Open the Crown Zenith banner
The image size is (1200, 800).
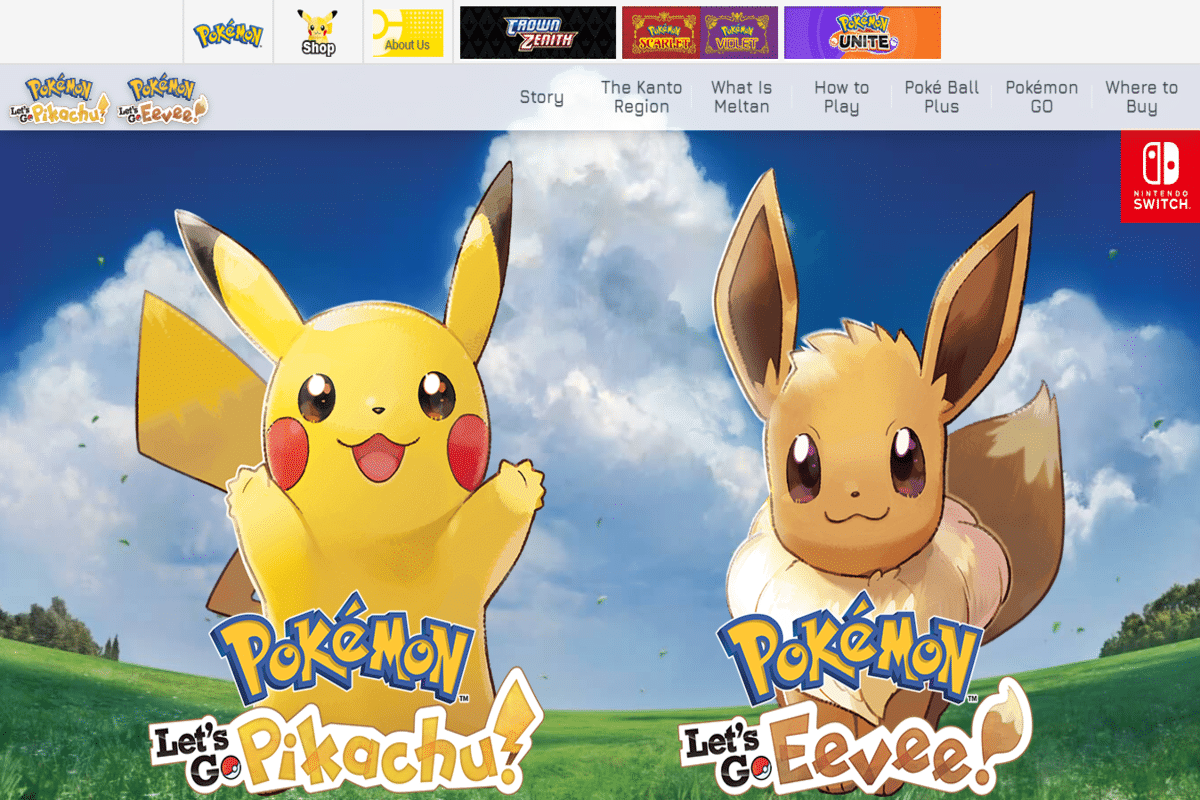coord(536,31)
